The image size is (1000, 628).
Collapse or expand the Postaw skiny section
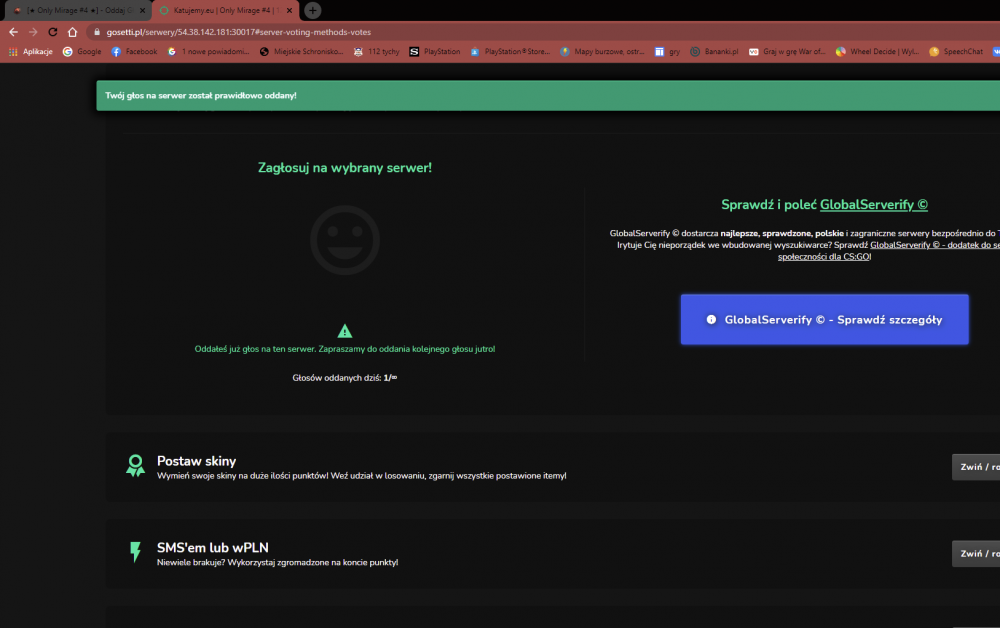[976, 467]
